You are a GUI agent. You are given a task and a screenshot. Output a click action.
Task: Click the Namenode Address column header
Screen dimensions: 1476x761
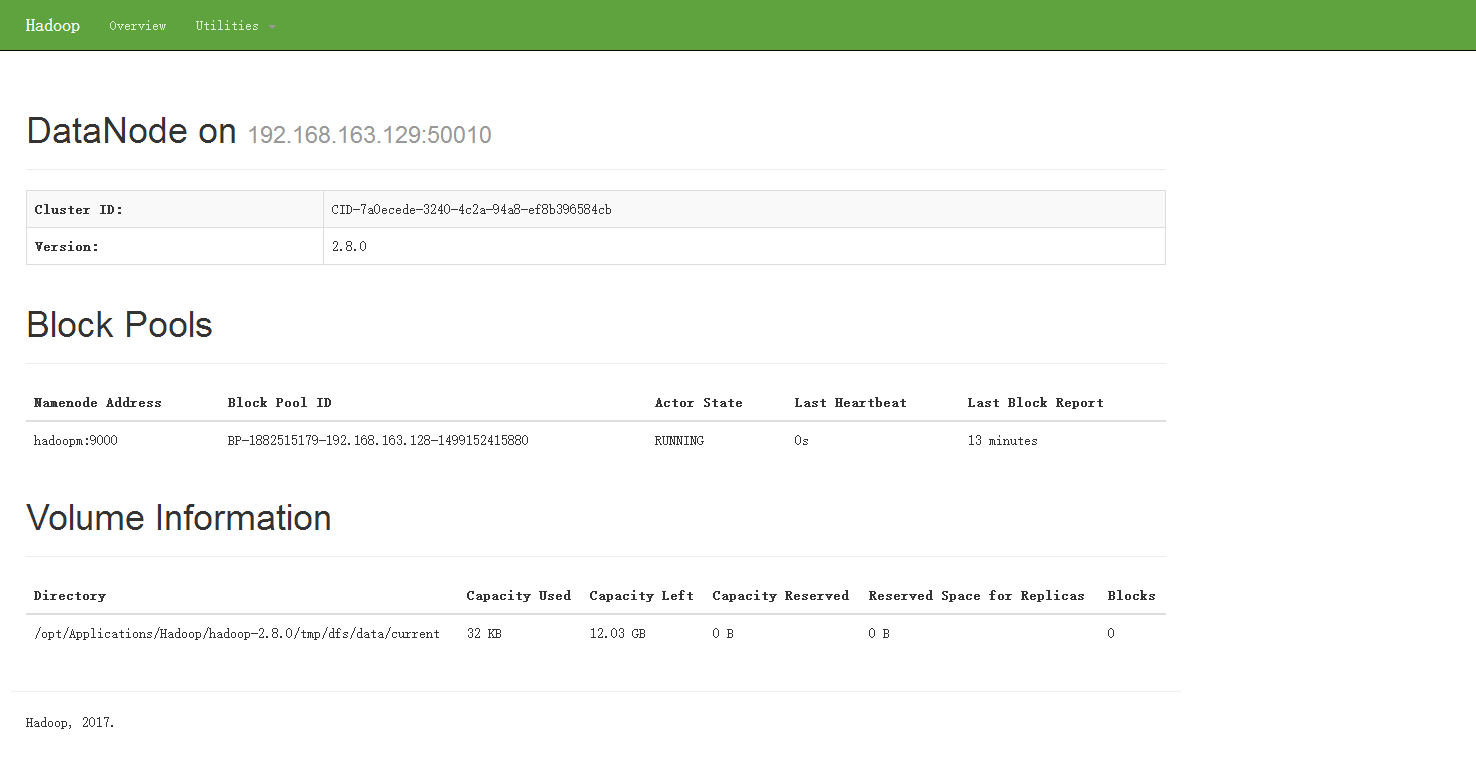tap(98, 403)
